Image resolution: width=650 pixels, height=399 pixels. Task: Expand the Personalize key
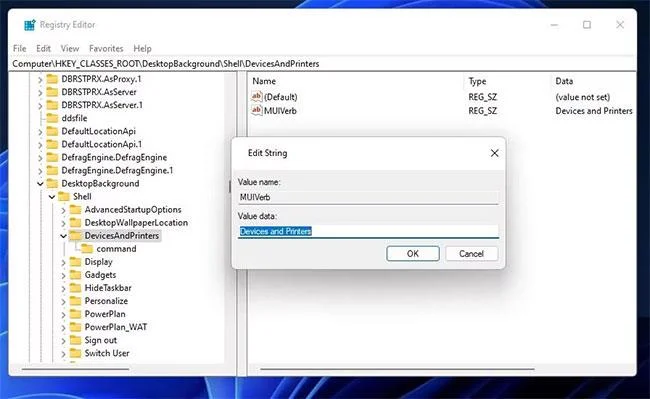click(x=63, y=302)
